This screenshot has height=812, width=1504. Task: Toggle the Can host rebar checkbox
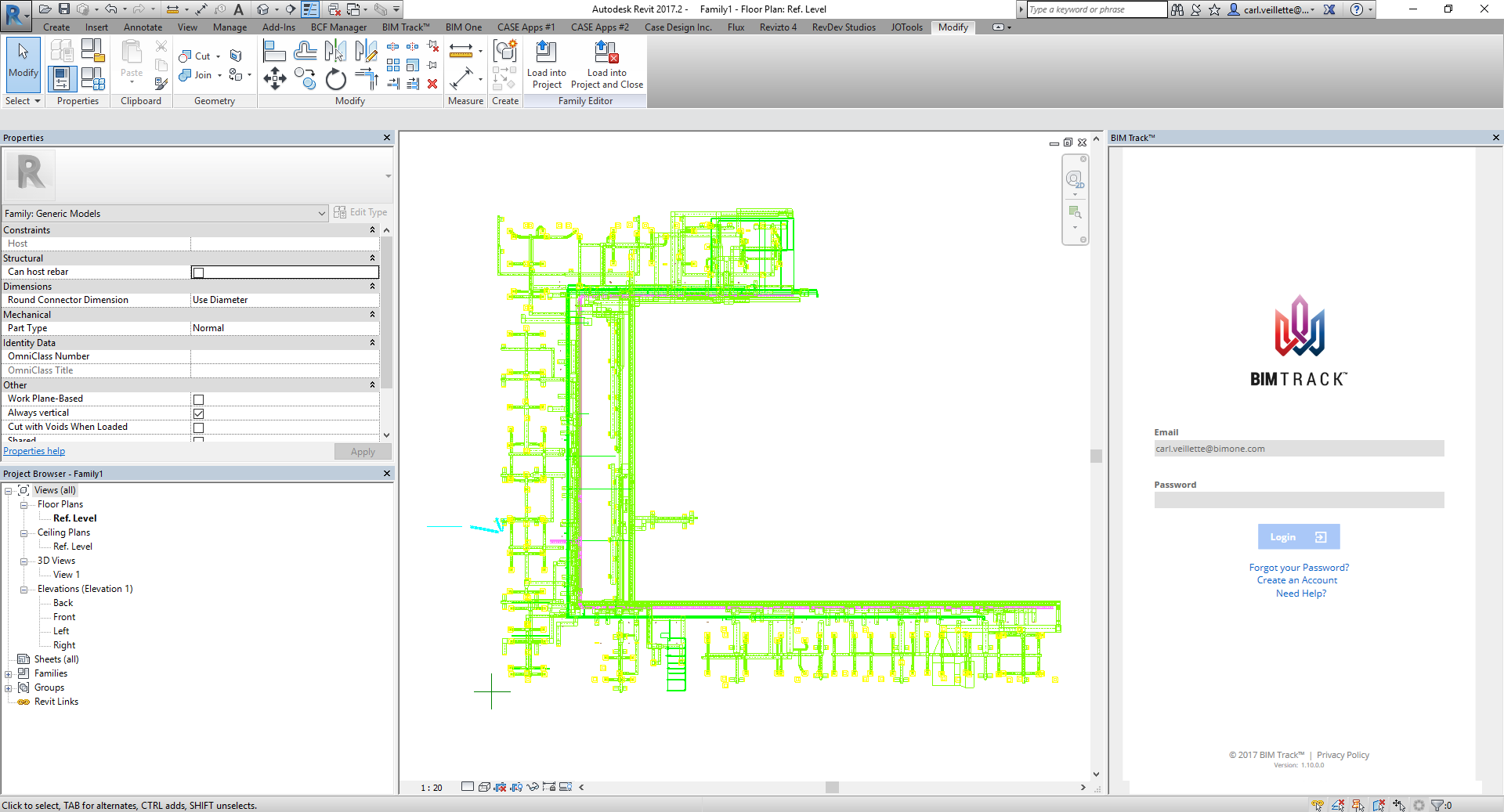pyautogui.click(x=198, y=272)
